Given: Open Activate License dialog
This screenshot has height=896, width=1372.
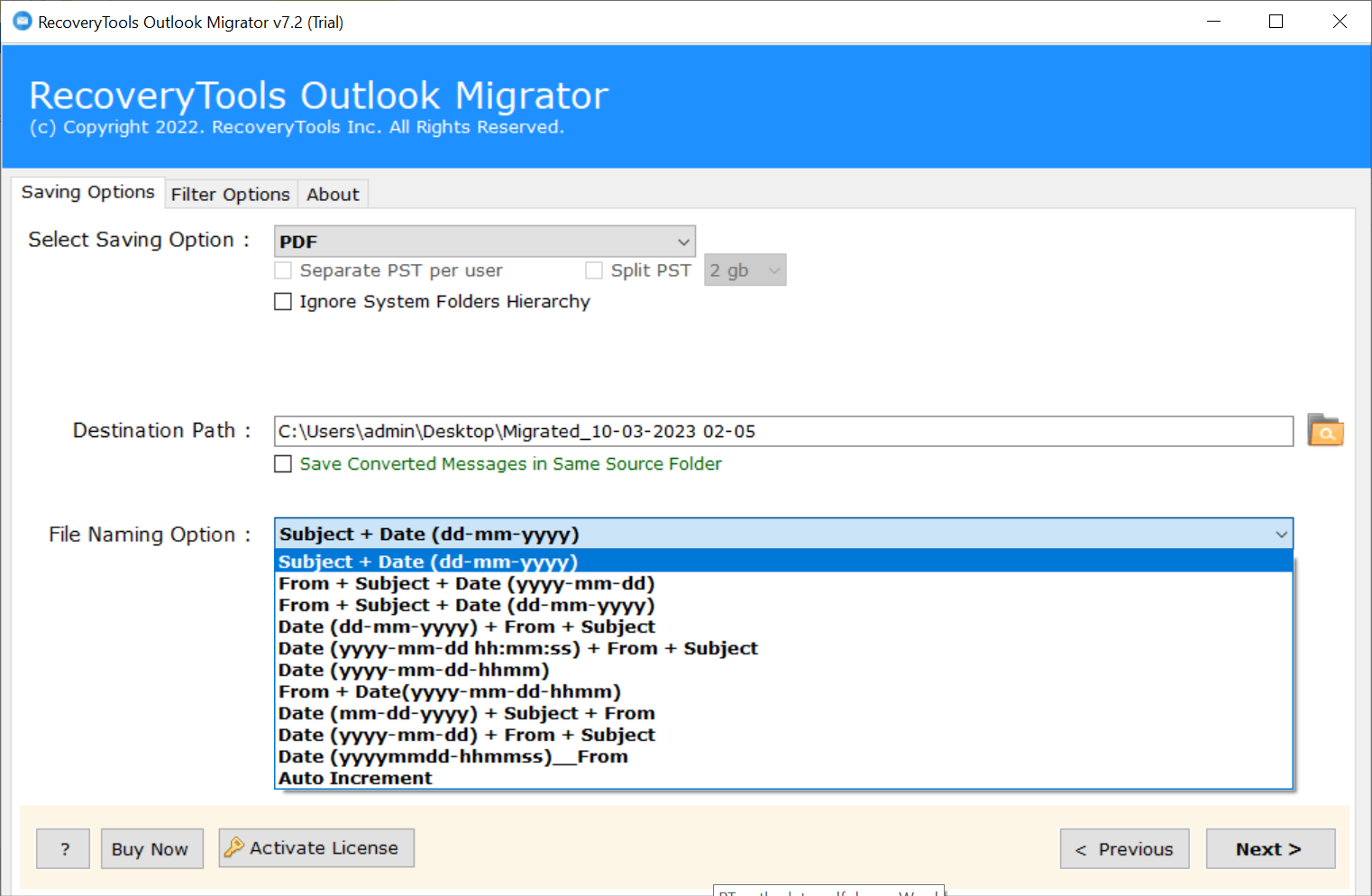Looking at the screenshot, I should (x=316, y=848).
